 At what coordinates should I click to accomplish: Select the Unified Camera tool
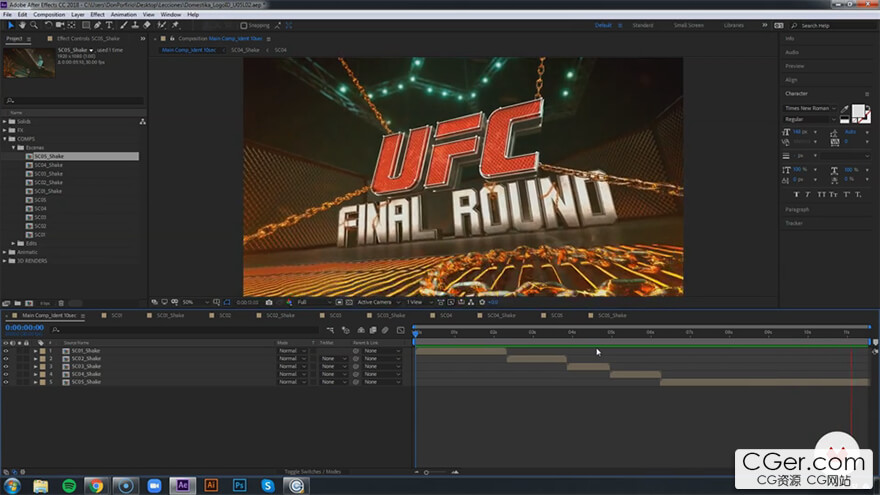(x=59, y=25)
